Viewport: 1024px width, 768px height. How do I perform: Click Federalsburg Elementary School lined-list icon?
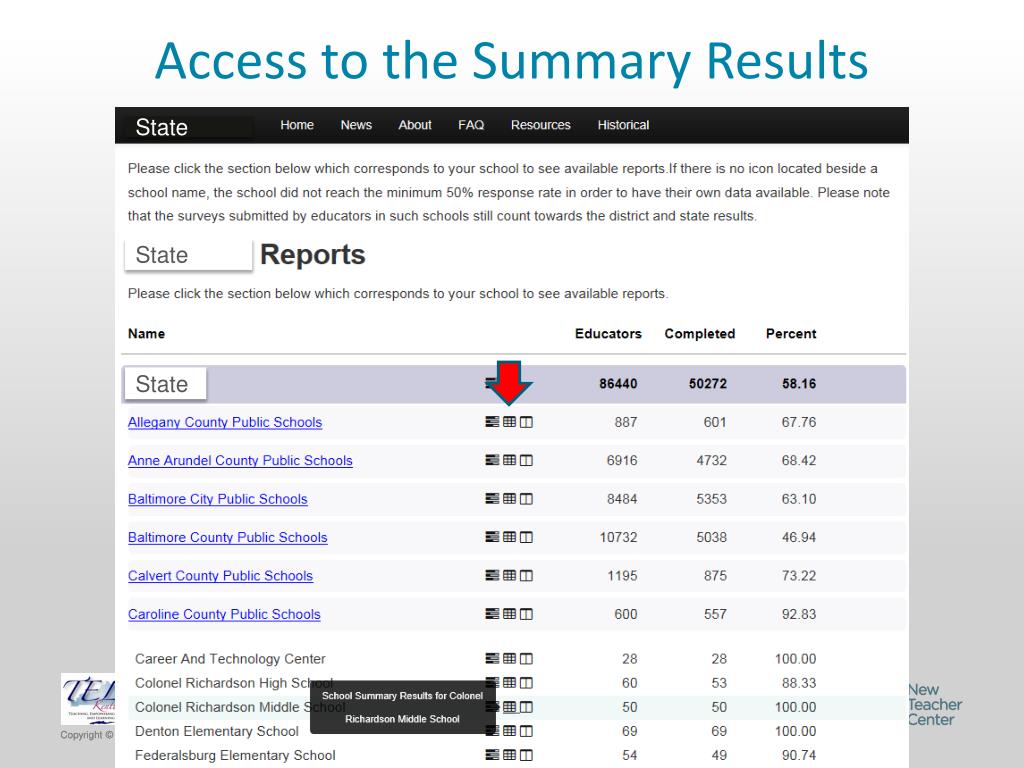(x=492, y=755)
